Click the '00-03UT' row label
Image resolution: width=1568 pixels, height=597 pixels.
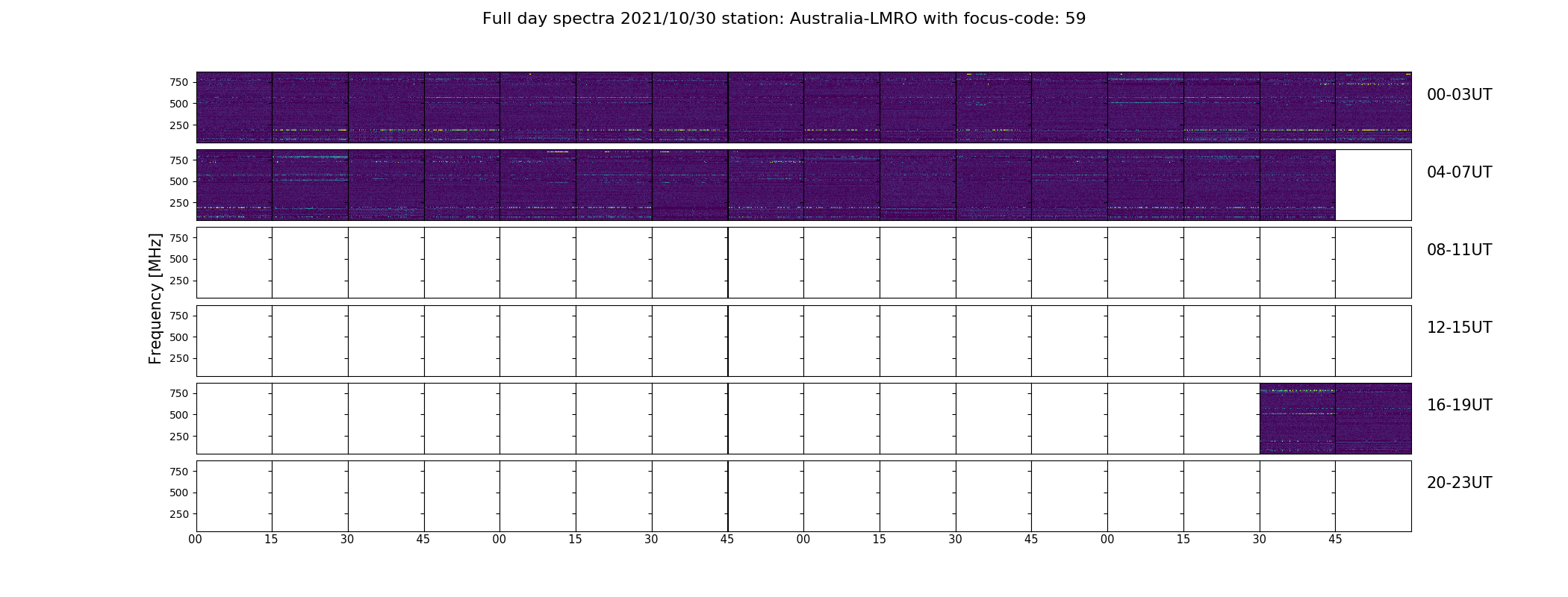coord(1459,95)
